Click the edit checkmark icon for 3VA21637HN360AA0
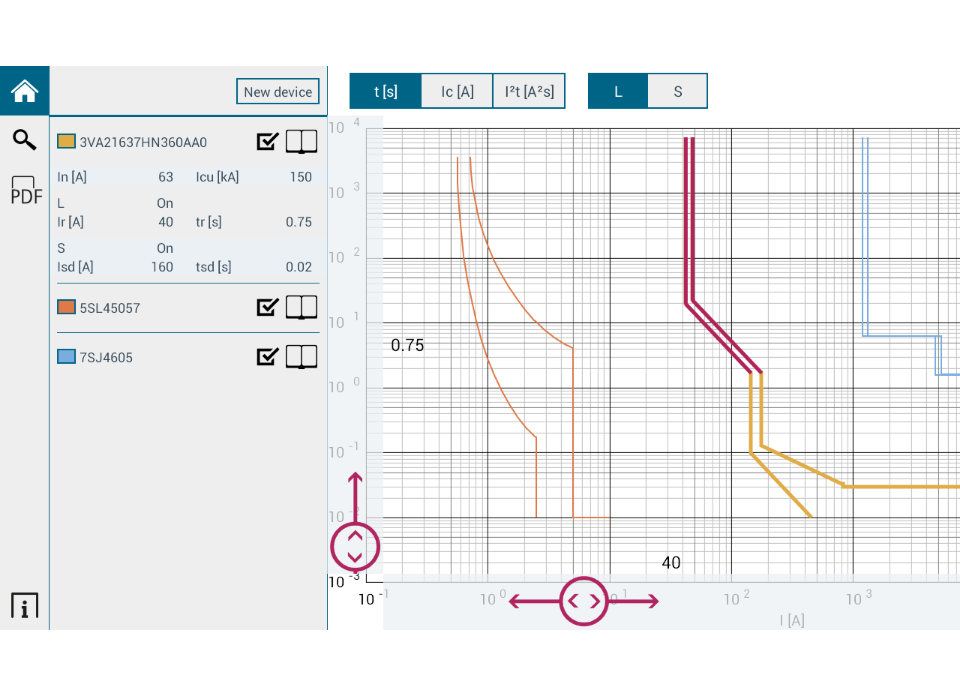Screen dimensions: 960x696 266,141
